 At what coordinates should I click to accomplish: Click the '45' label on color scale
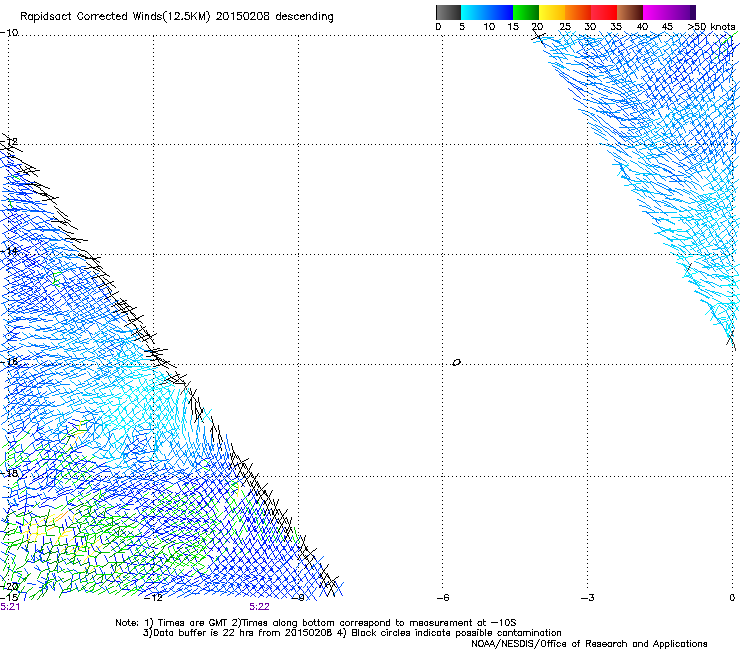(667, 27)
